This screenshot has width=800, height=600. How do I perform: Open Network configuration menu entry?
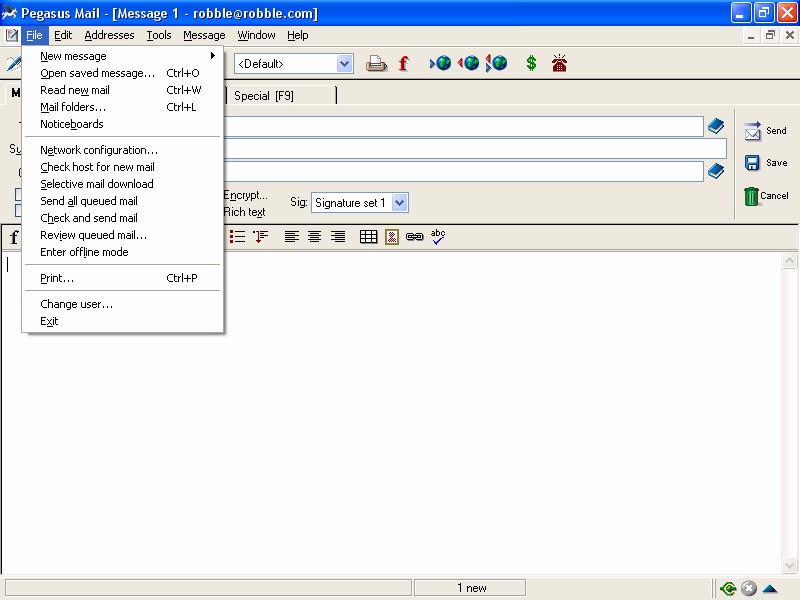pyautogui.click(x=122, y=150)
